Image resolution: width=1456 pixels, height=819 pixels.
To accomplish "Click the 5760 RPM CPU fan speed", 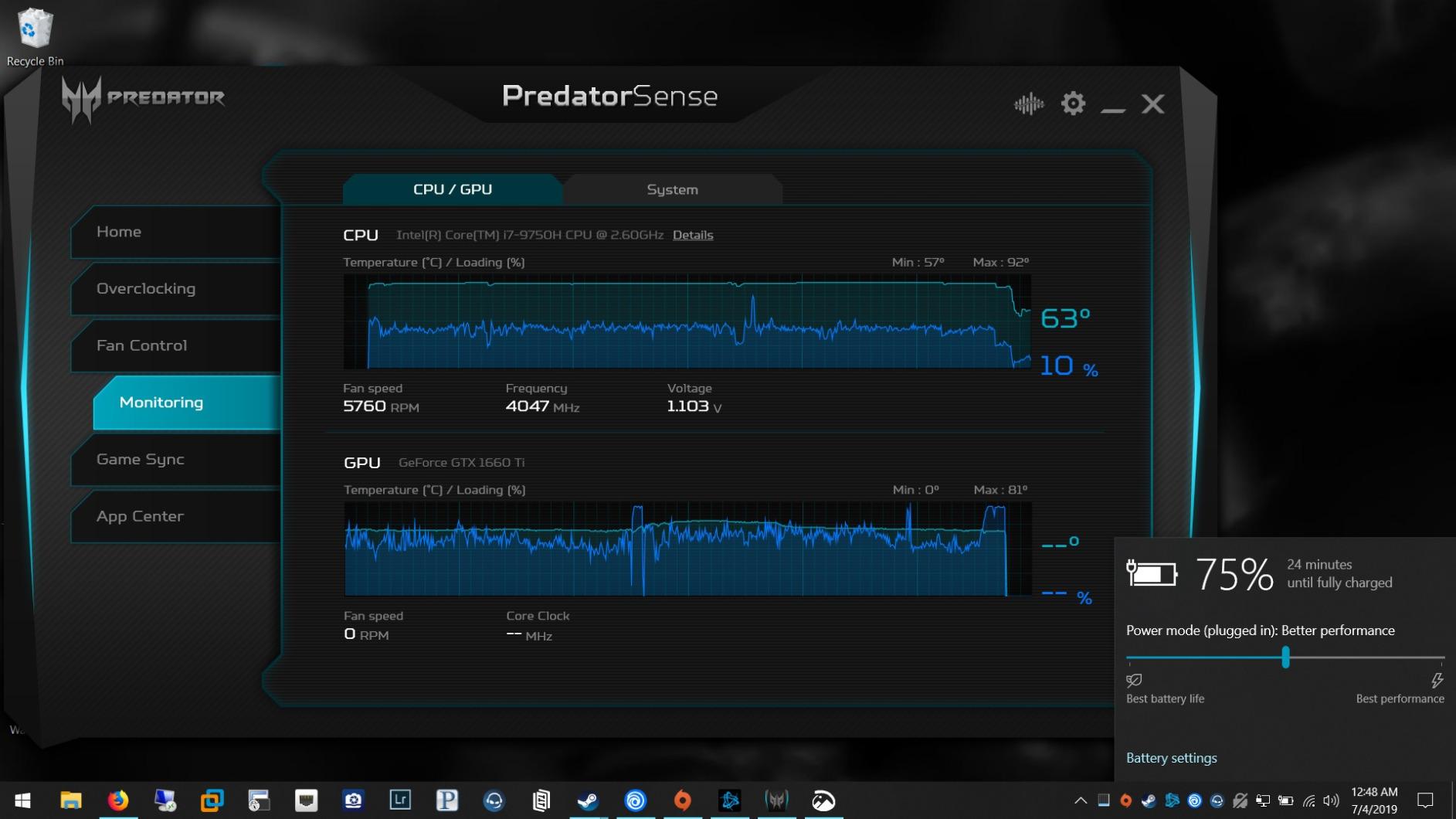I will [x=381, y=406].
